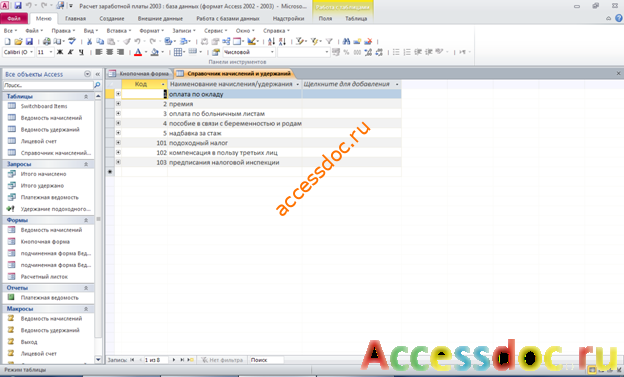
Task: Open the Сервис menu
Action: (215, 31)
